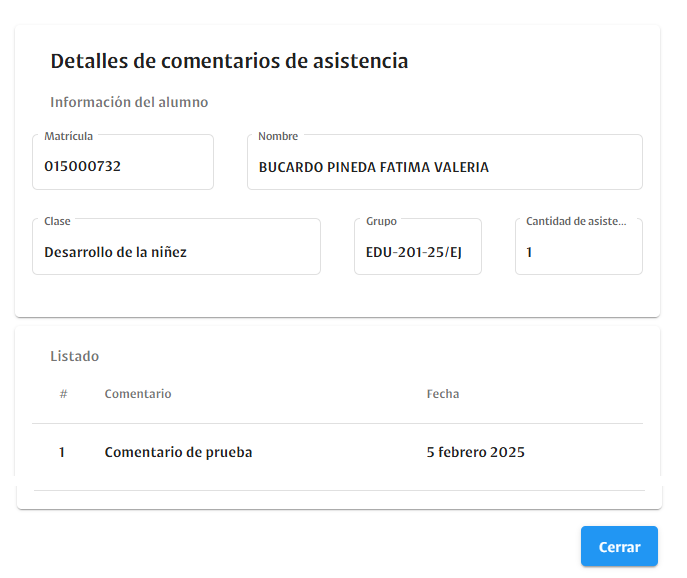Click the Cerrar button
This screenshot has width=687, height=578.
pyautogui.click(x=619, y=546)
